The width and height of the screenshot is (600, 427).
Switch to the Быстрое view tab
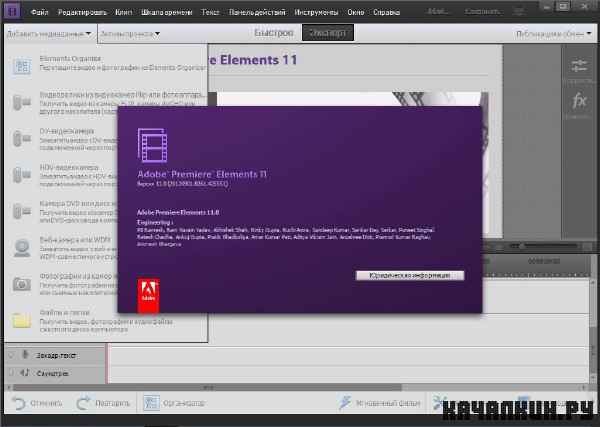[274, 33]
